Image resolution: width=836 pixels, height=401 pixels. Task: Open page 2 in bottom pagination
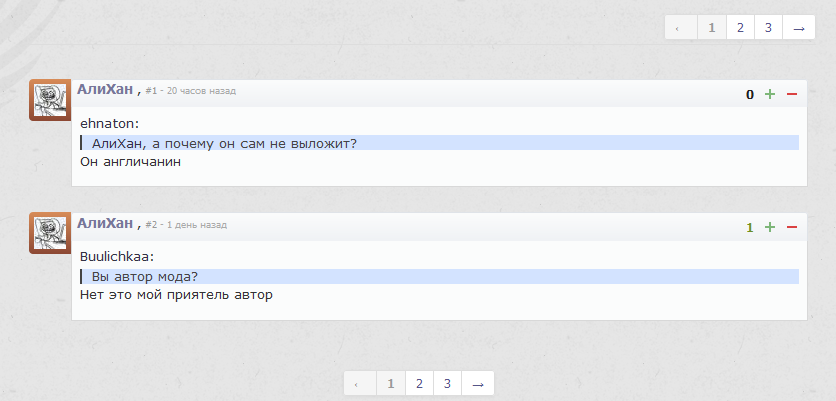click(419, 384)
